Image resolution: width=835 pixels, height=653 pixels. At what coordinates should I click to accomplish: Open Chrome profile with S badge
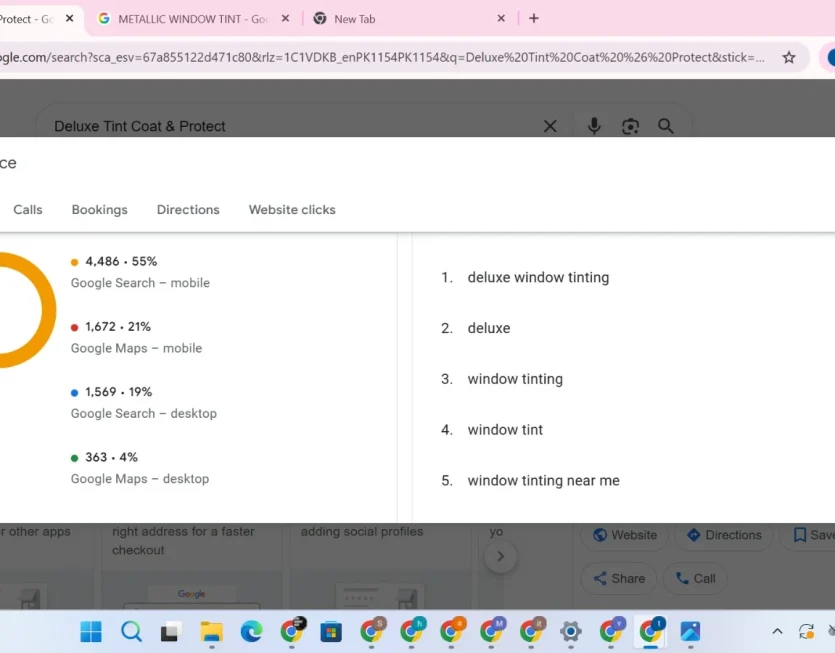371,632
